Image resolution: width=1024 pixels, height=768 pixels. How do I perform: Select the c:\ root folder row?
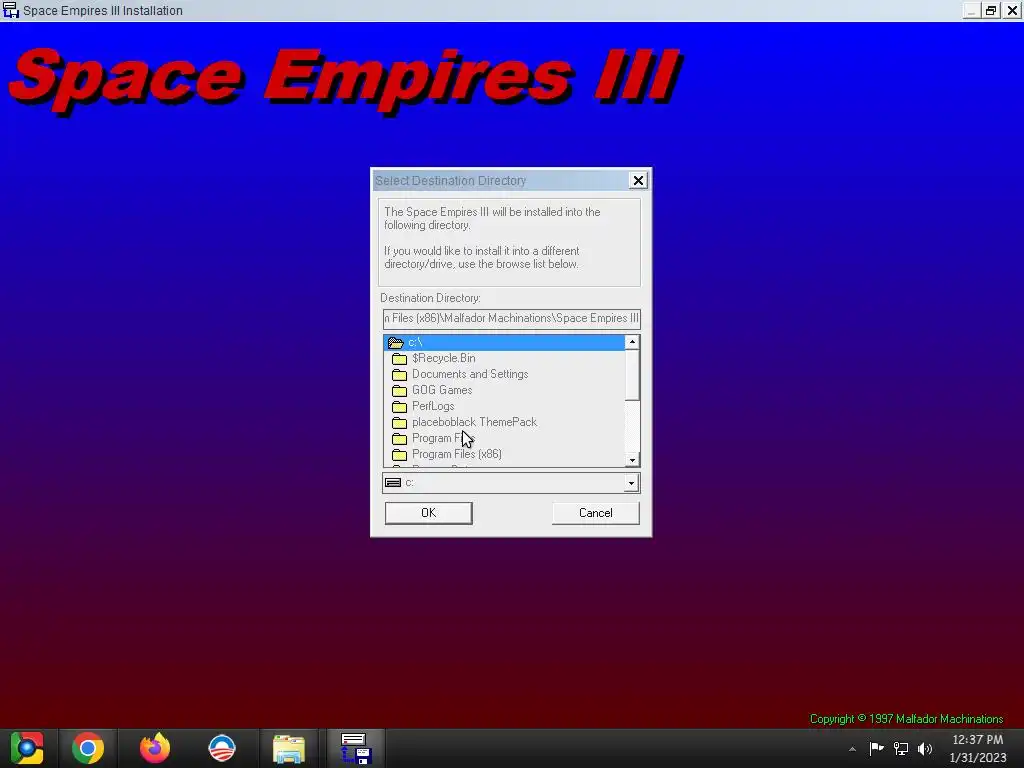coord(504,342)
